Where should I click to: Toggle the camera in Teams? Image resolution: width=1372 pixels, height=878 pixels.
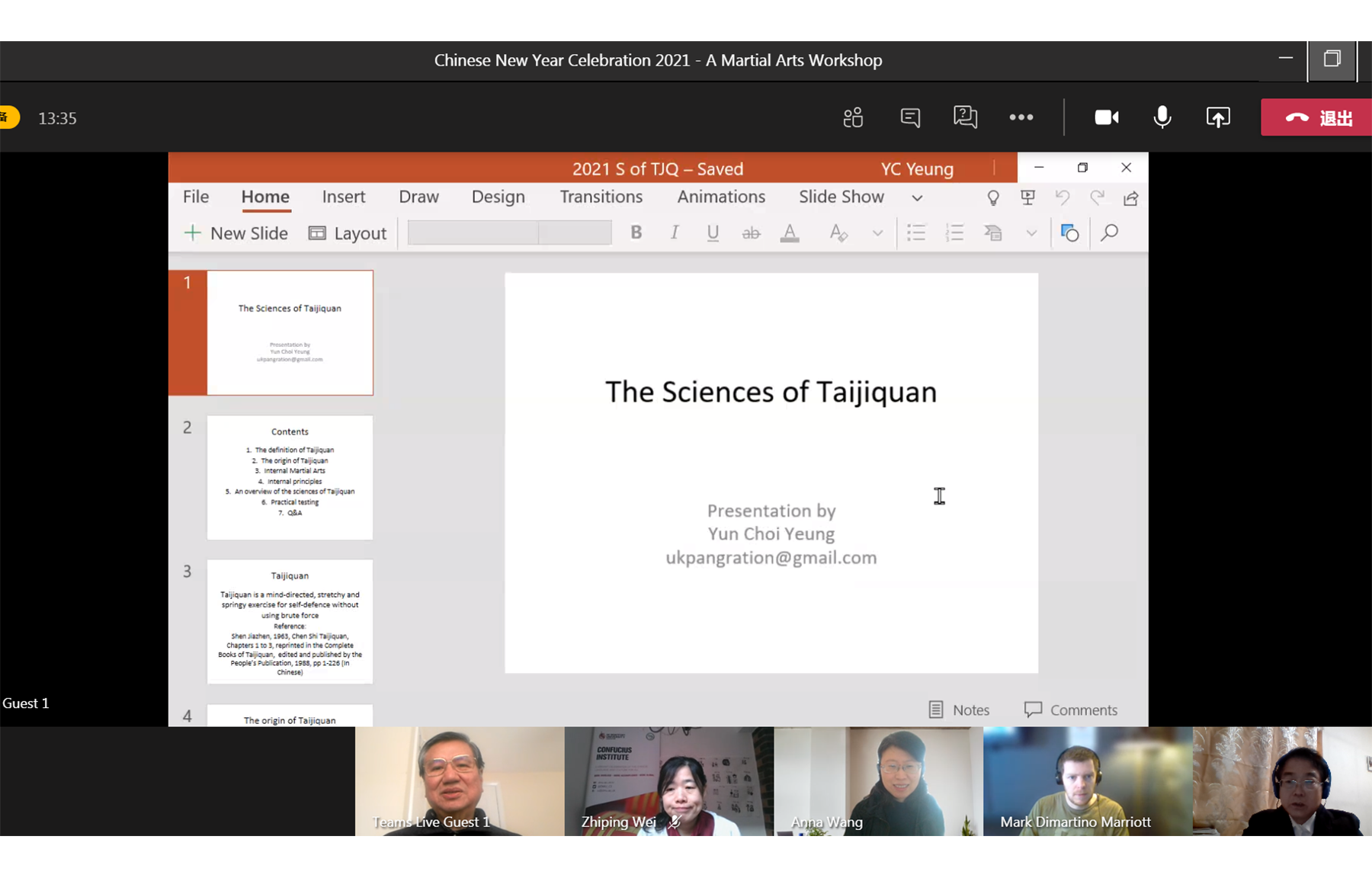[1107, 117]
